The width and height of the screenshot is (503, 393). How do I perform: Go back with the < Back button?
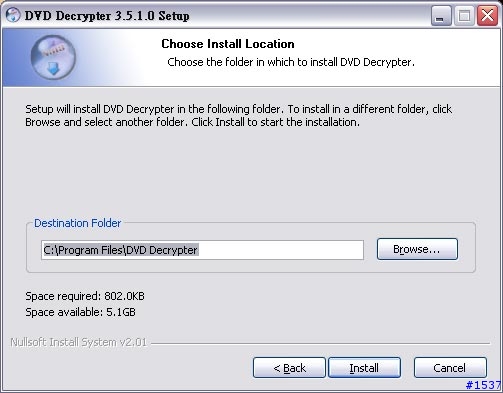[x=289, y=368]
